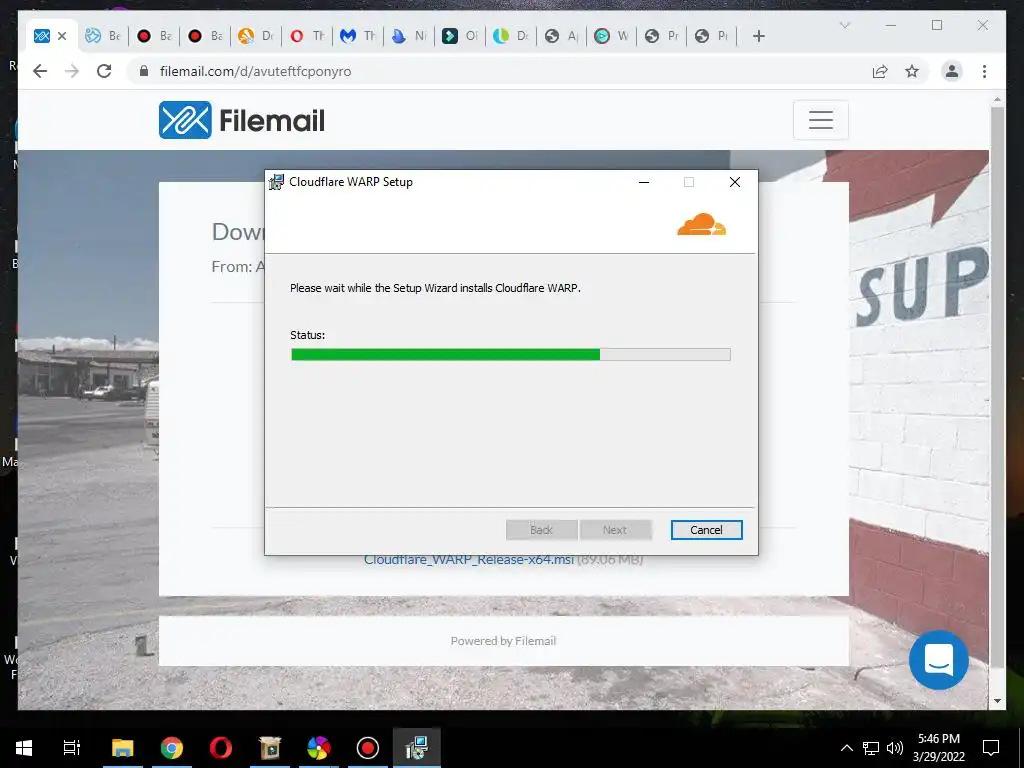Switch to the 'Aj' tab
The image size is (1024, 768).
pos(562,36)
